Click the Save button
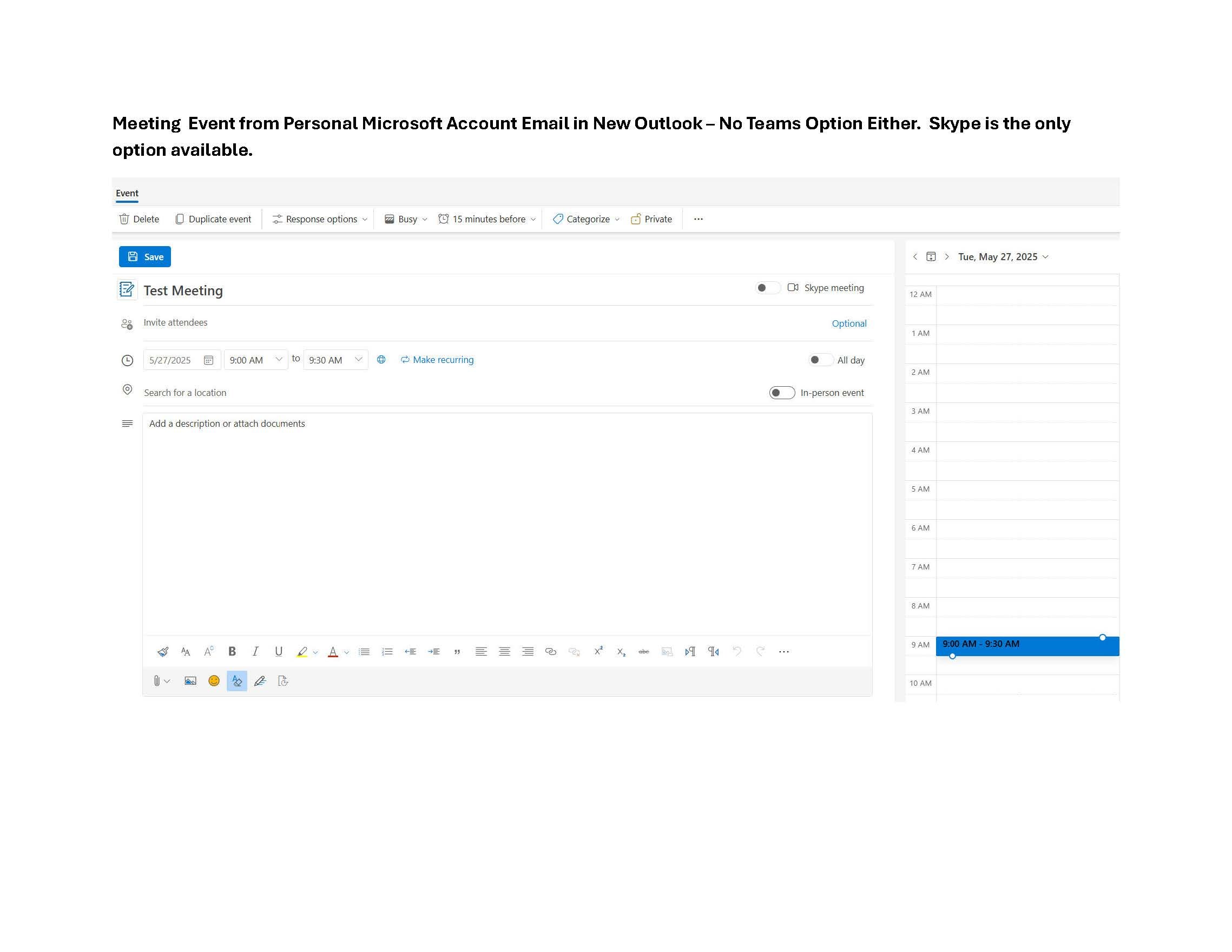The height and width of the screenshot is (952, 1232). 145,256
